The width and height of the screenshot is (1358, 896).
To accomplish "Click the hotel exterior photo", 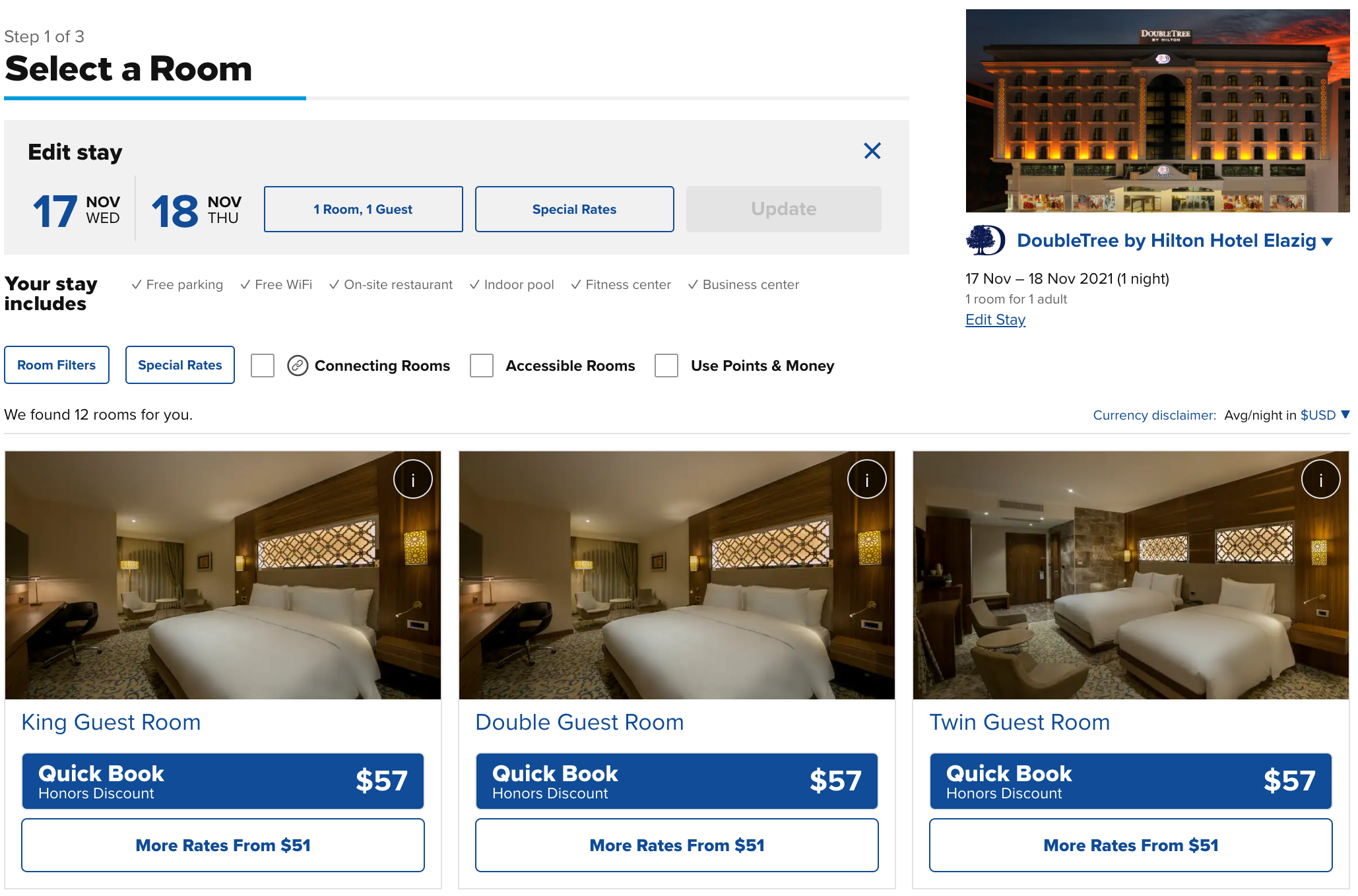I will click(1157, 111).
